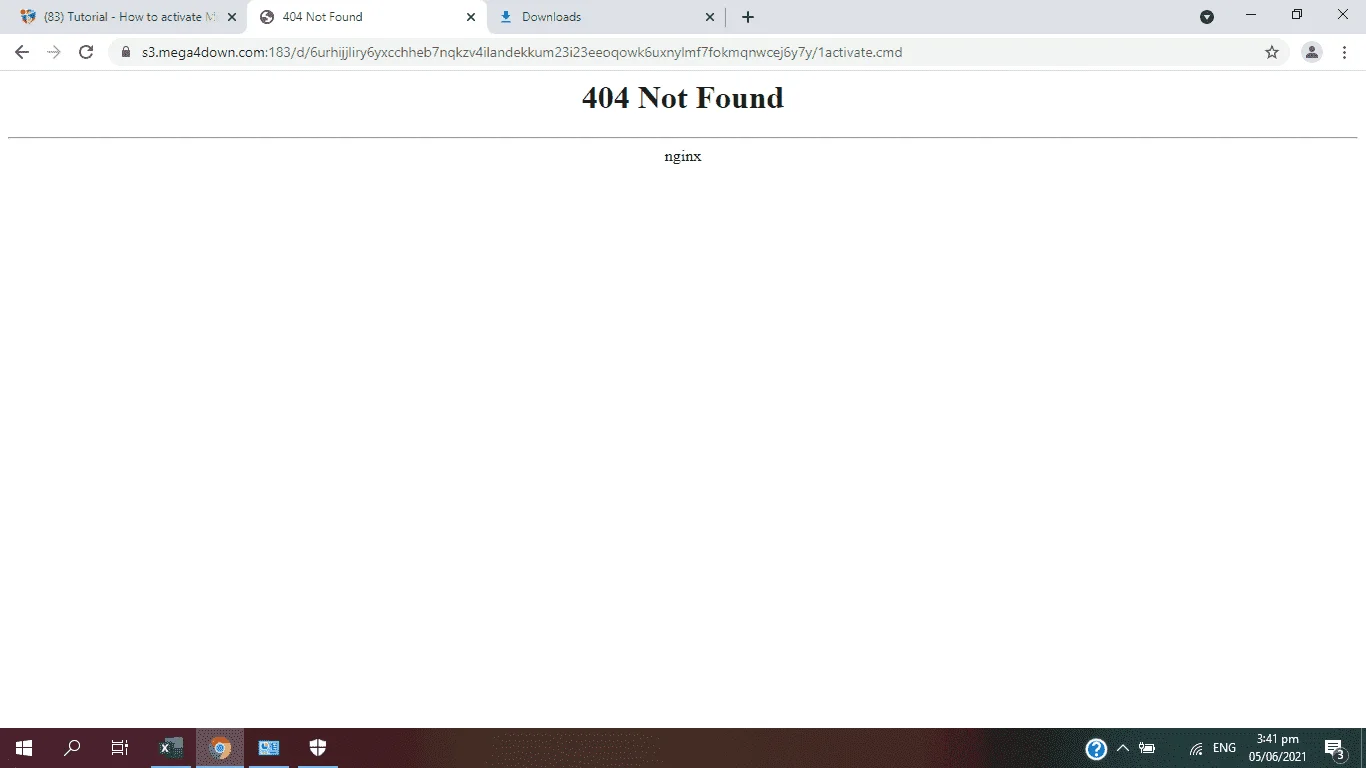Image resolution: width=1366 pixels, height=768 pixels.
Task: Open the Wi-Fi network tray icon
Action: click(x=1196, y=748)
